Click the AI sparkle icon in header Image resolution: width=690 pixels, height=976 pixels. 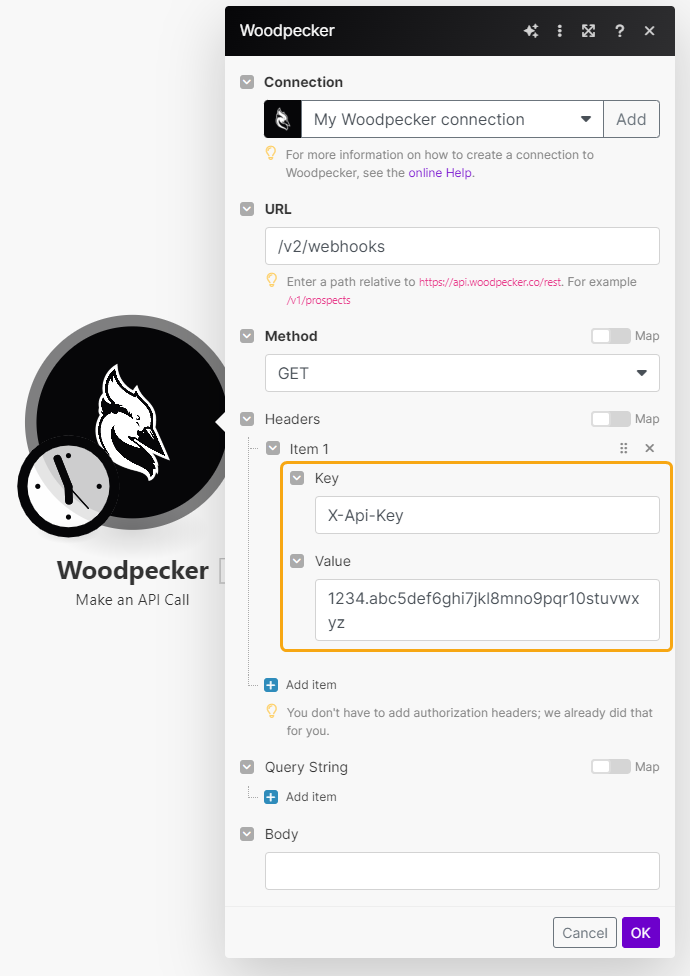(x=531, y=31)
